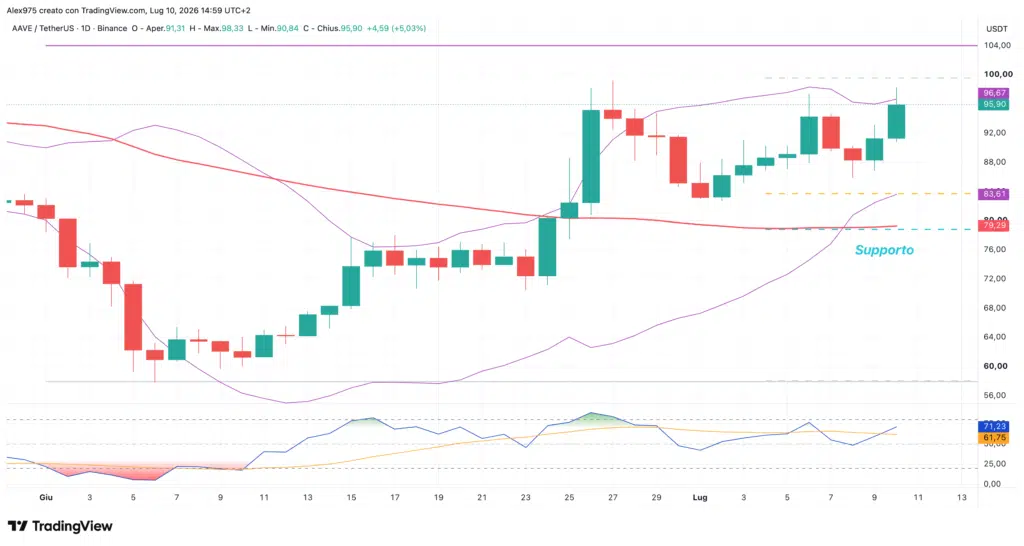Image resolution: width=1024 pixels, height=546 pixels.
Task: Click the 68,00 price axis label
Action: click(x=995, y=308)
